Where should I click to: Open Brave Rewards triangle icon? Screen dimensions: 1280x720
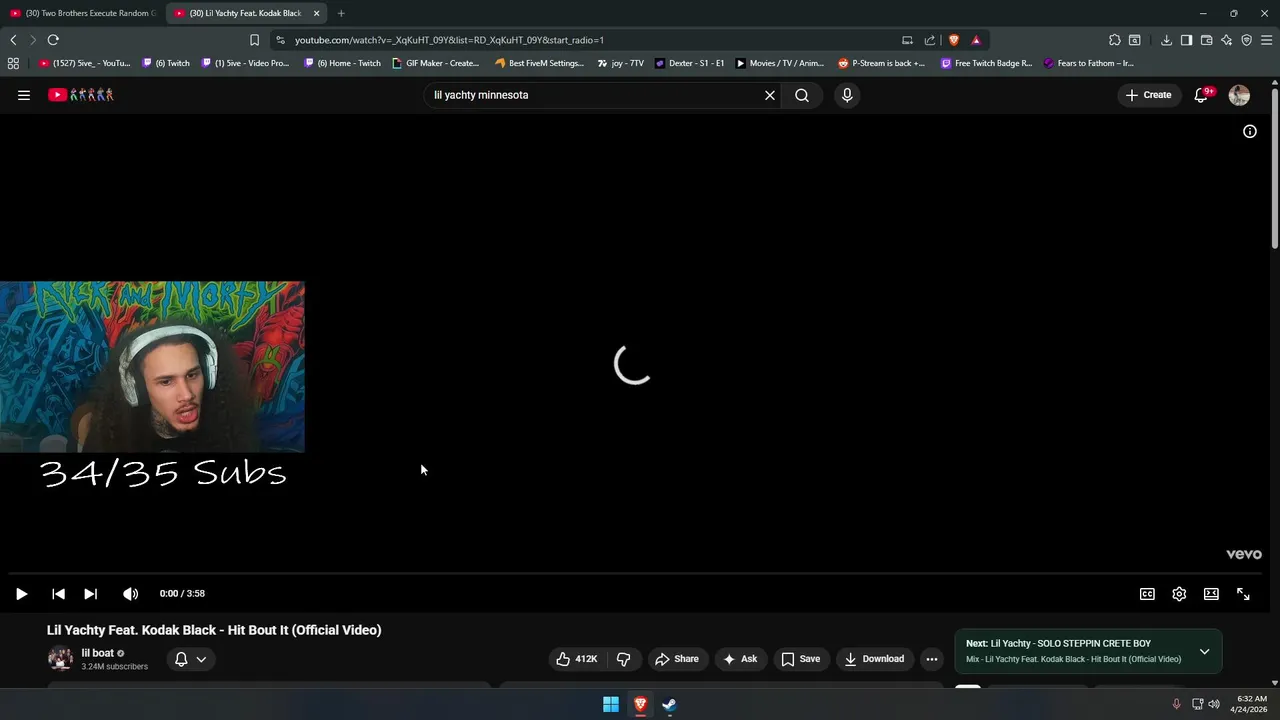pos(976,40)
